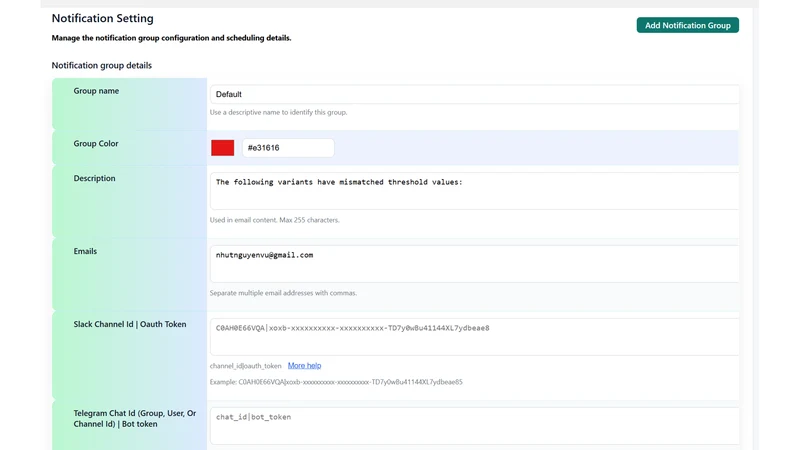
Task: Click the Add Notification Group button
Action: [x=687, y=25]
